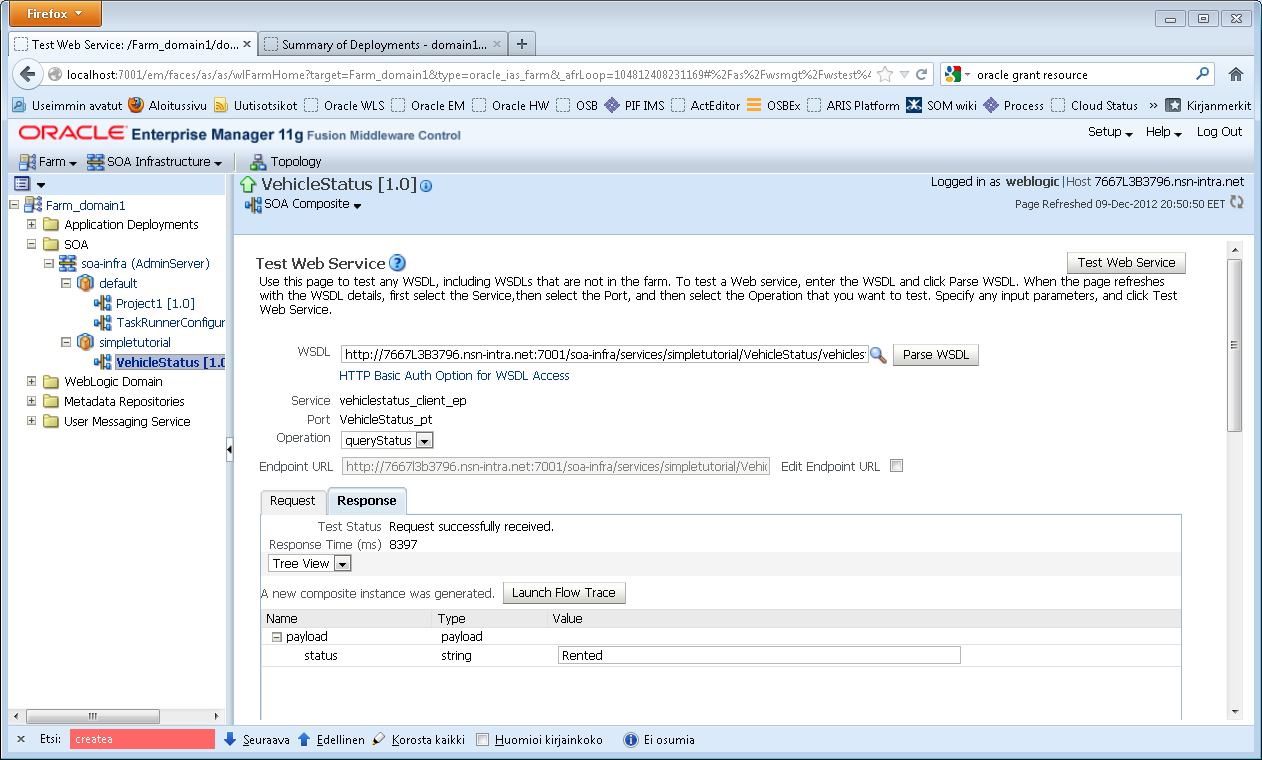Screen dimensions: 1262x760
Task: Open Test Web Service help icon
Action: coord(397,263)
